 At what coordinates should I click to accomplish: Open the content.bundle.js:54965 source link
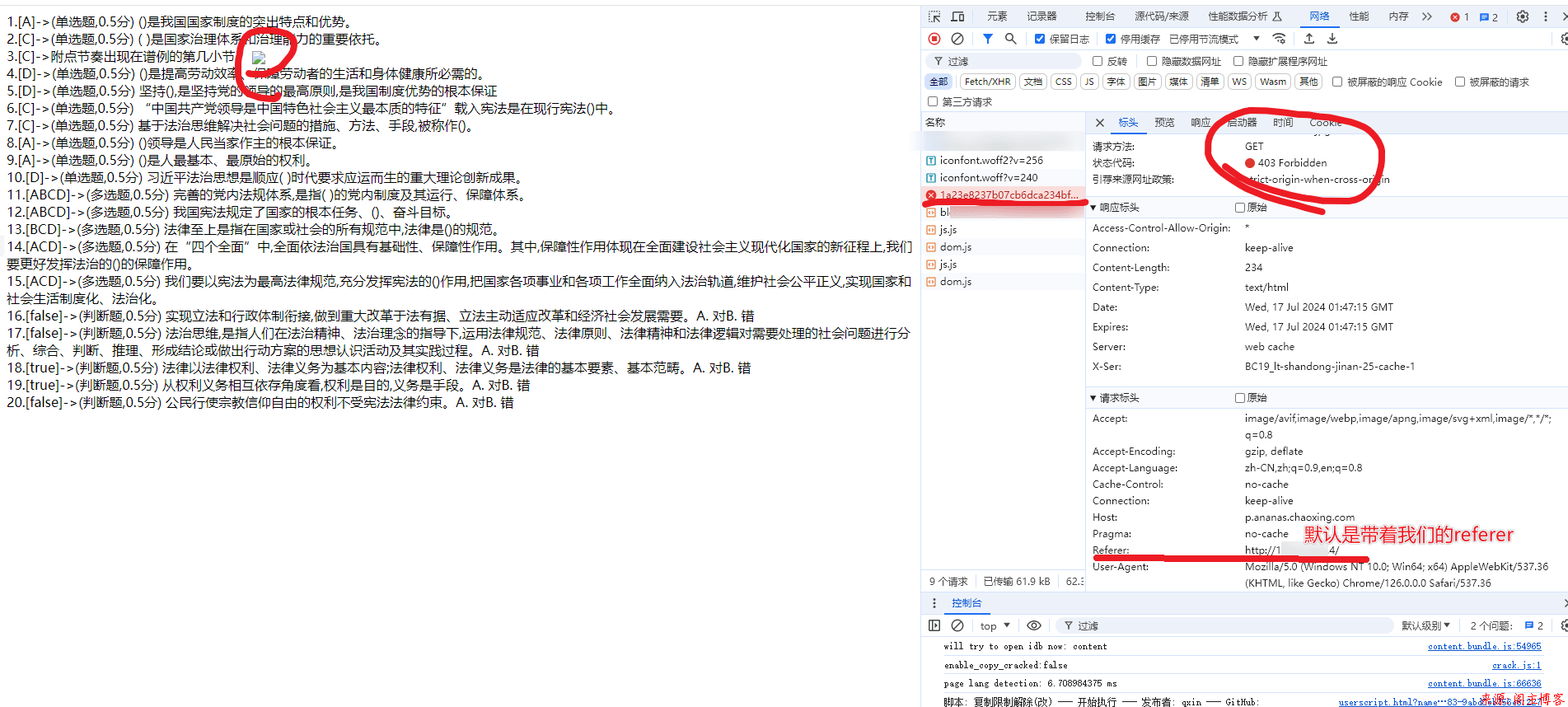pos(1484,647)
